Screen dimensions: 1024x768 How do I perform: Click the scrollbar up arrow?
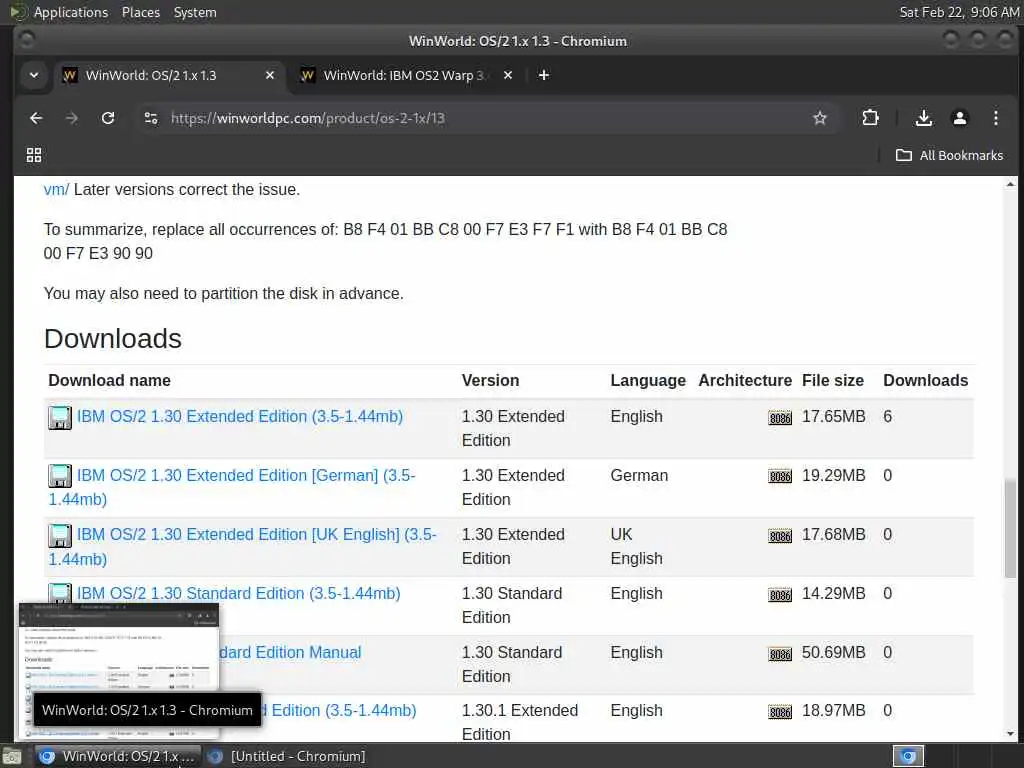[1010, 185]
